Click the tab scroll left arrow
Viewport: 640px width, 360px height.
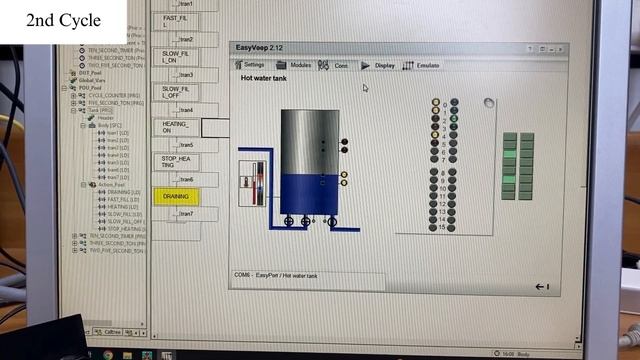click(137, 333)
